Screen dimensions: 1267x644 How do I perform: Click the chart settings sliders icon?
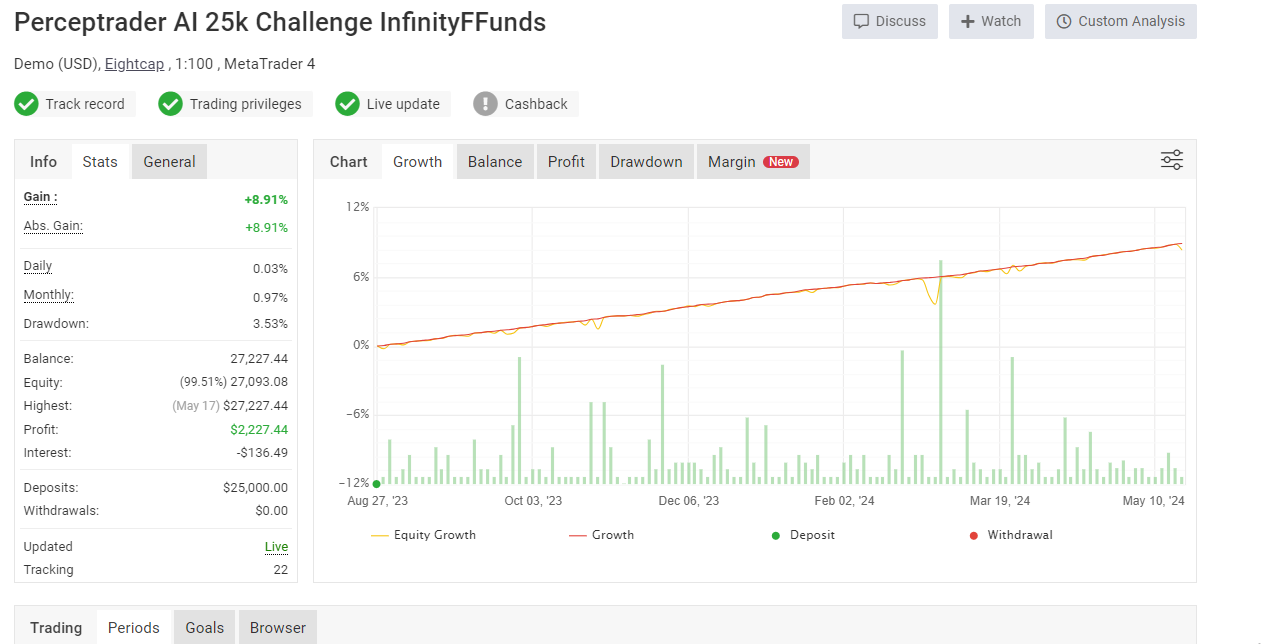point(1171,160)
